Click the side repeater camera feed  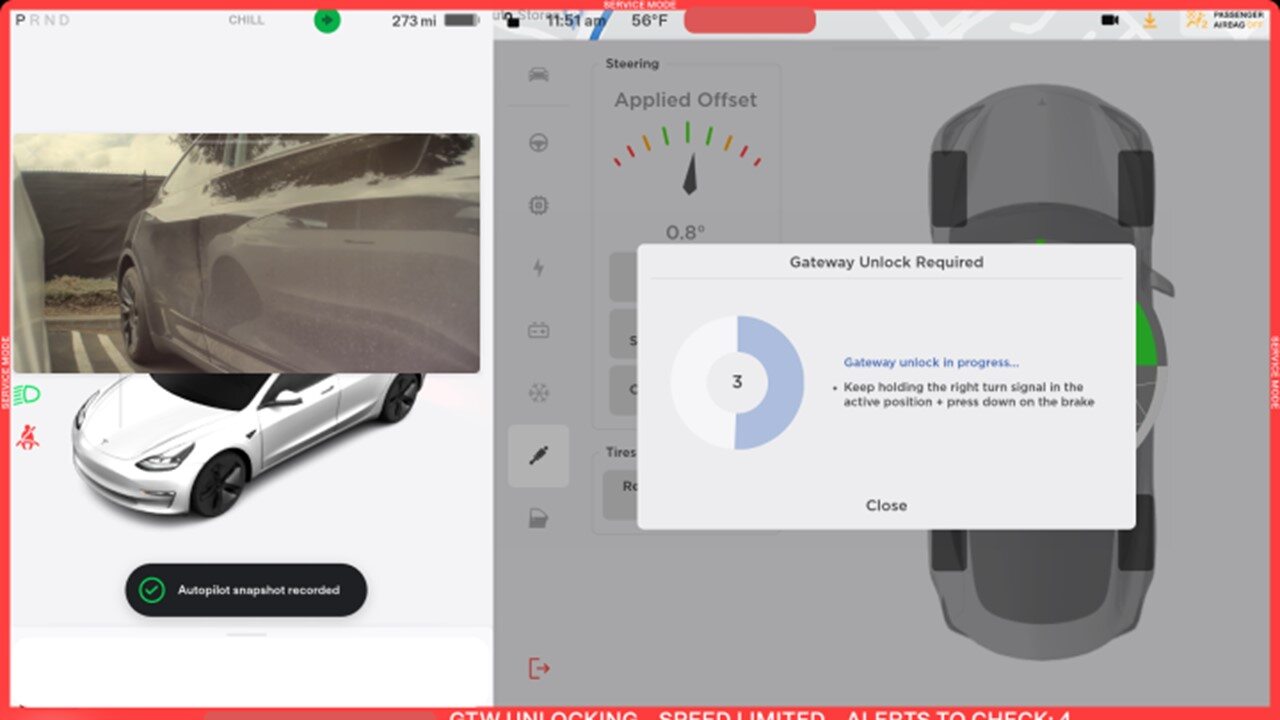[x=246, y=253]
